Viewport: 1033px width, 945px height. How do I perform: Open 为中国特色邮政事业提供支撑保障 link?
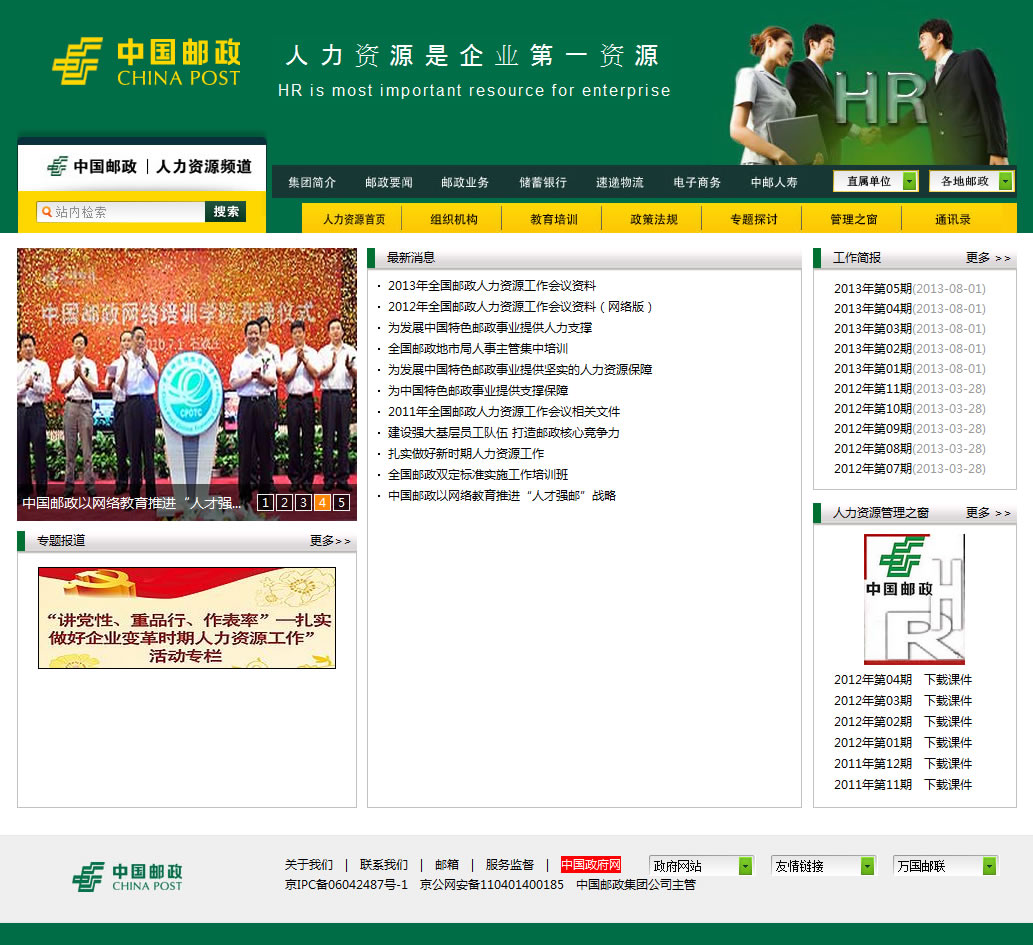click(478, 391)
